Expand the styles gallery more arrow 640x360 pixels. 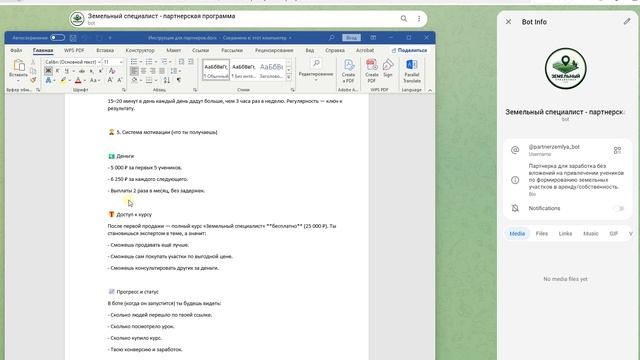click(x=289, y=77)
